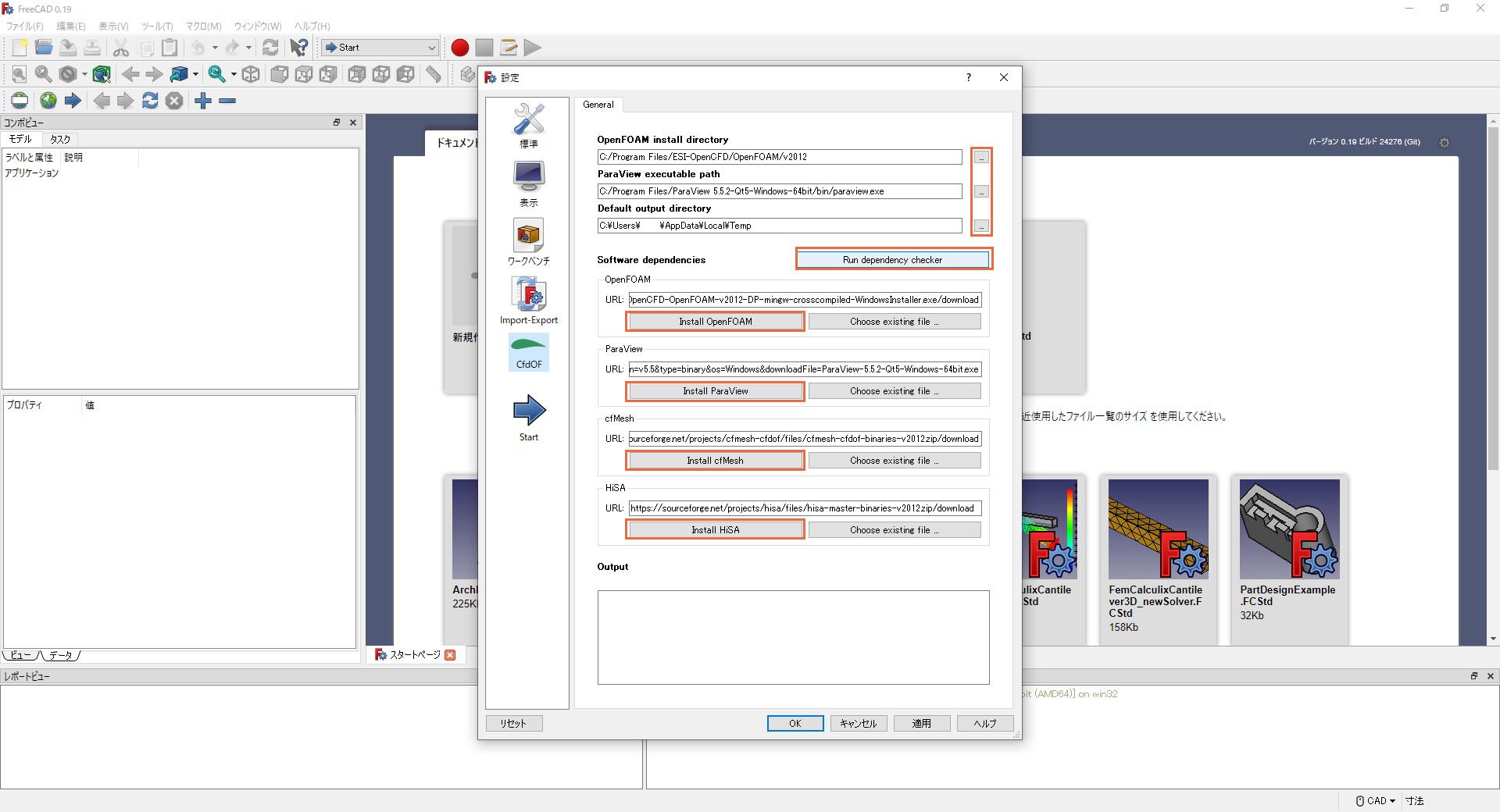Open a document with the folder icon
Screen dimensions: 1500x812
pyautogui.click(x=44, y=47)
